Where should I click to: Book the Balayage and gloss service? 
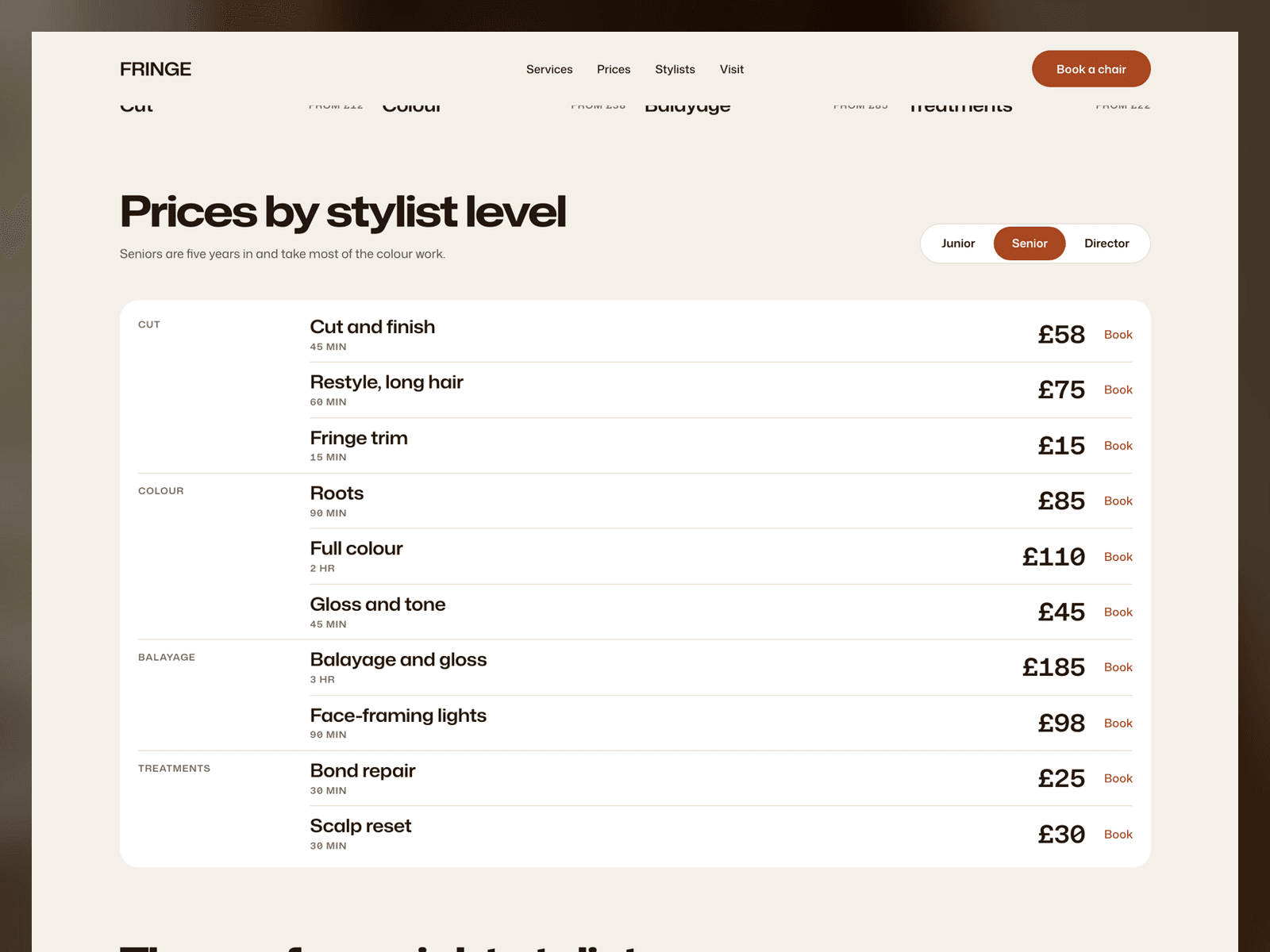pyautogui.click(x=1118, y=667)
